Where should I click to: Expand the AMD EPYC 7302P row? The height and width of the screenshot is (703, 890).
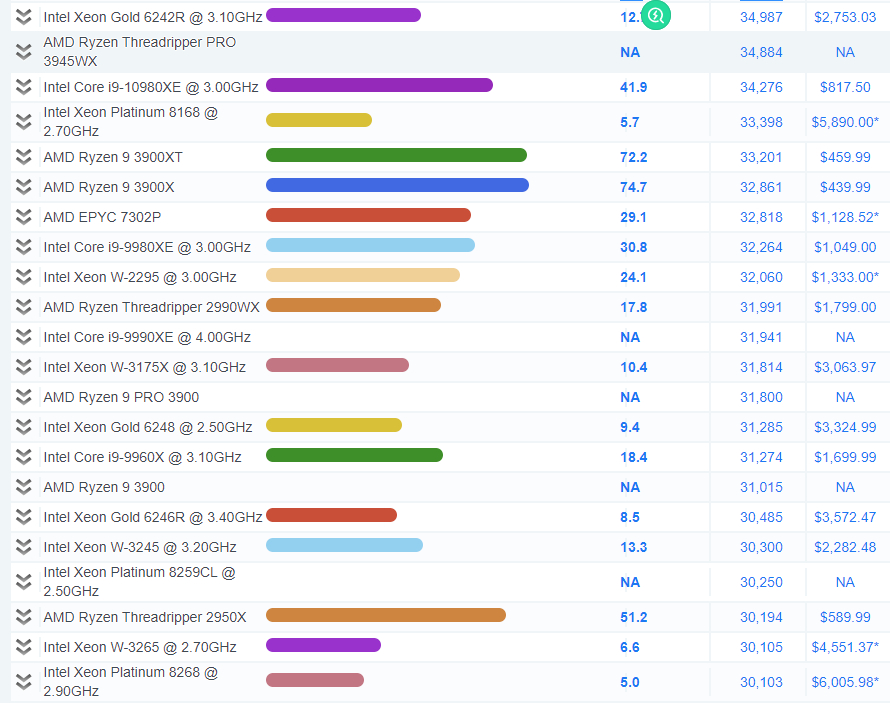(x=23, y=217)
